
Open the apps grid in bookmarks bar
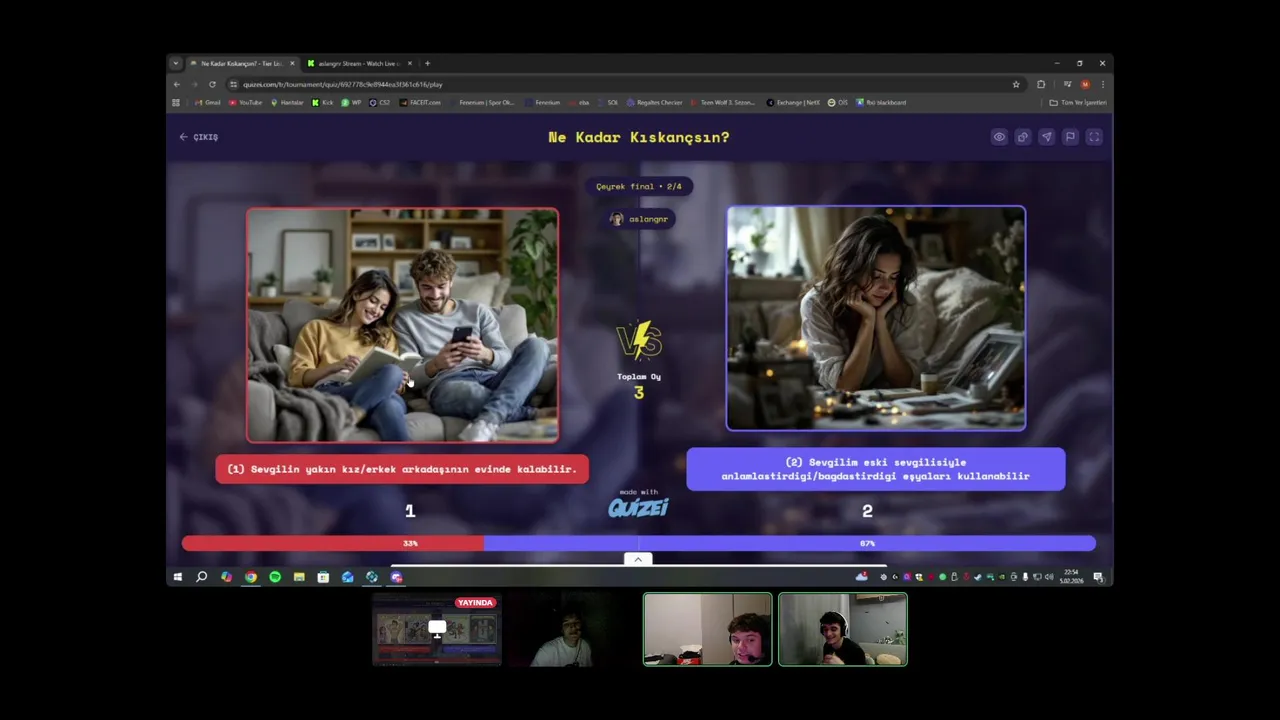tap(176, 102)
